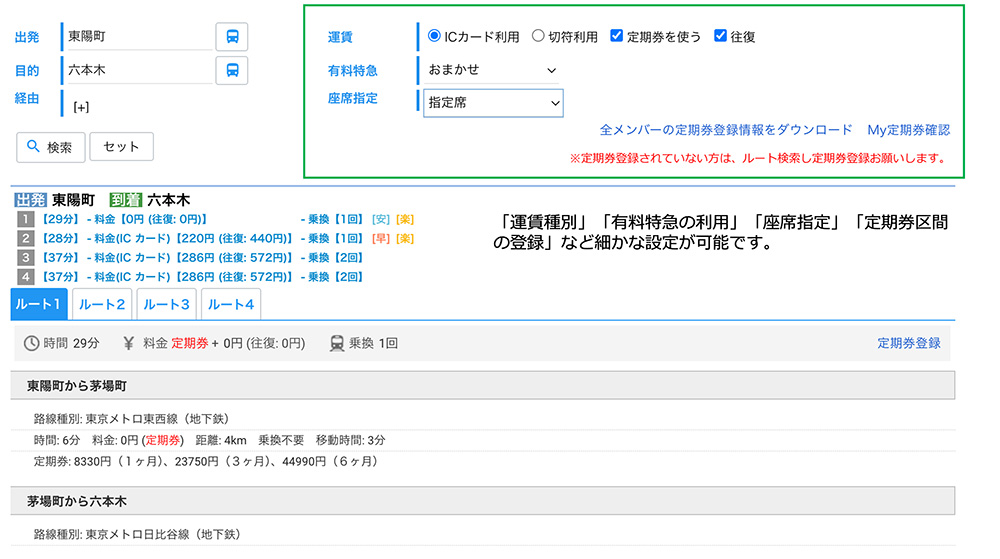Image resolution: width=1000 pixels, height=559 pixels.
Task: Click the magnifier search button
Action: (x=50, y=147)
